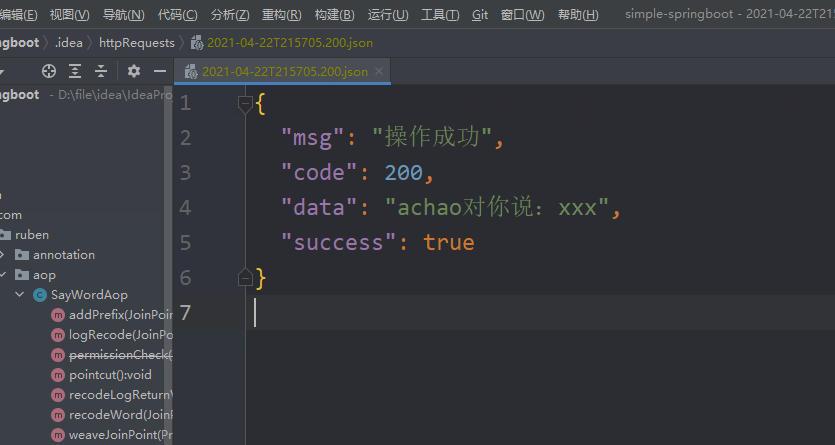Click the Select Opened File locate icon
This screenshot has height=445, width=835.
48,71
